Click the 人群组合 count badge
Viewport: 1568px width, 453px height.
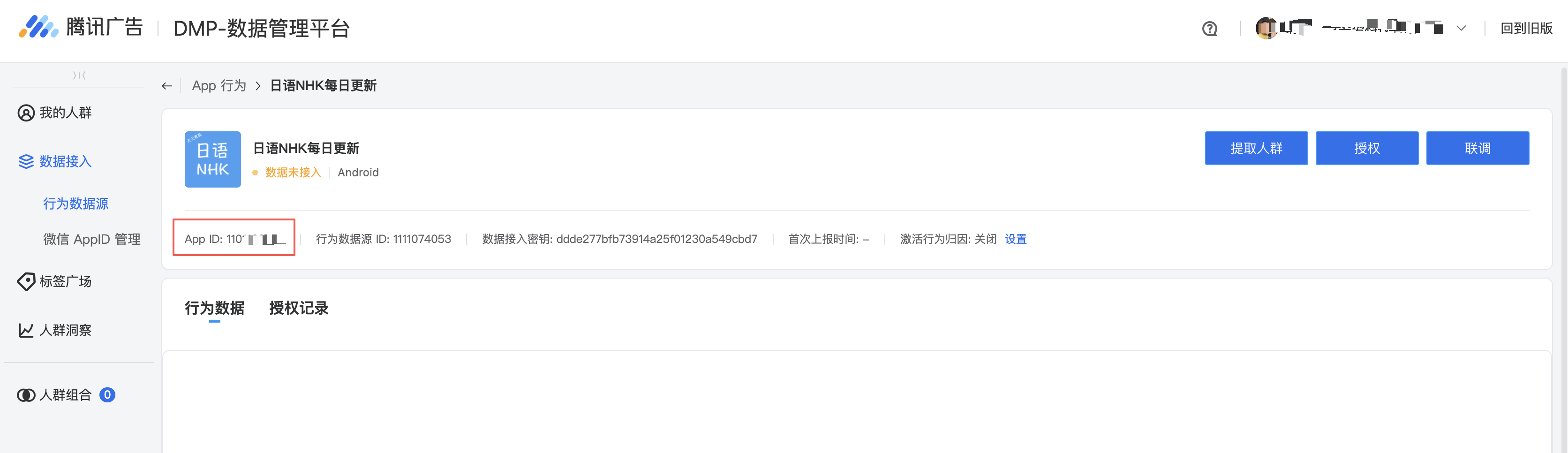point(107,395)
